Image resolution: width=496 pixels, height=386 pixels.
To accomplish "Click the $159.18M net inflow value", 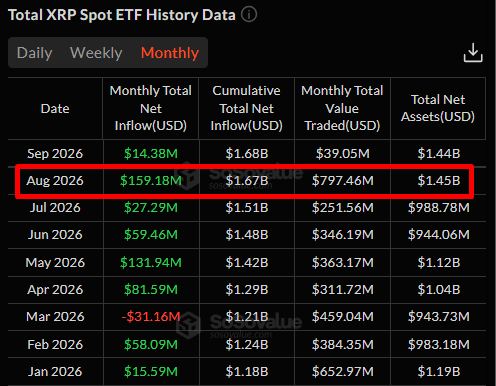I will (151, 180).
